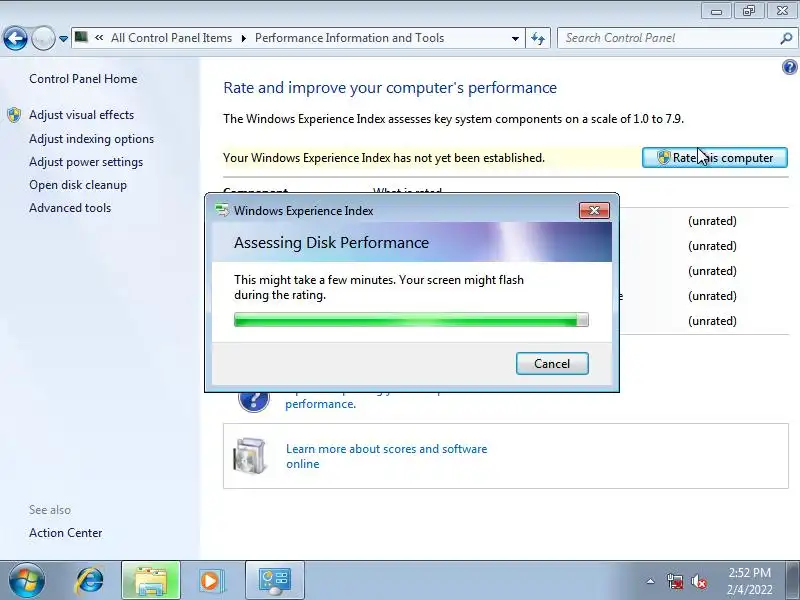This screenshot has width=800, height=600.
Task: Close the Windows Experience Index dialog
Action: (x=594, y=211)
